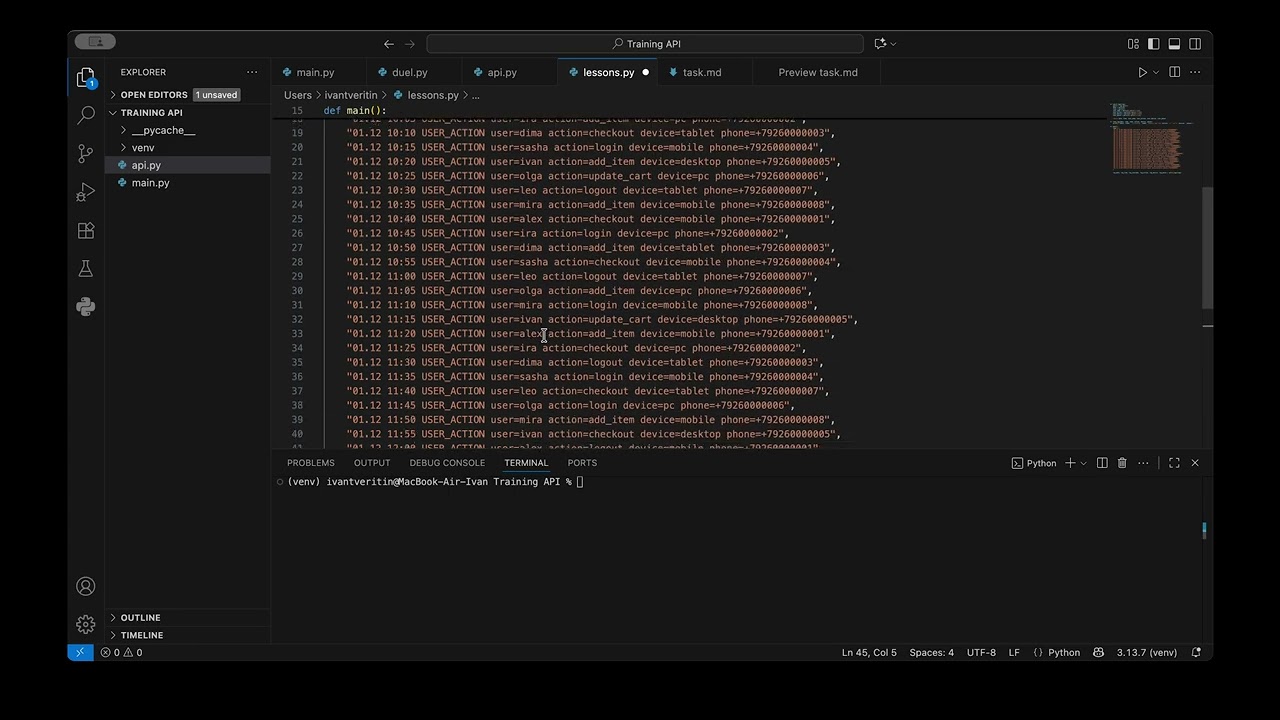Kill terminal with trash icon
This screenshot has width=1280, height=720.
tap(1122, 463)
